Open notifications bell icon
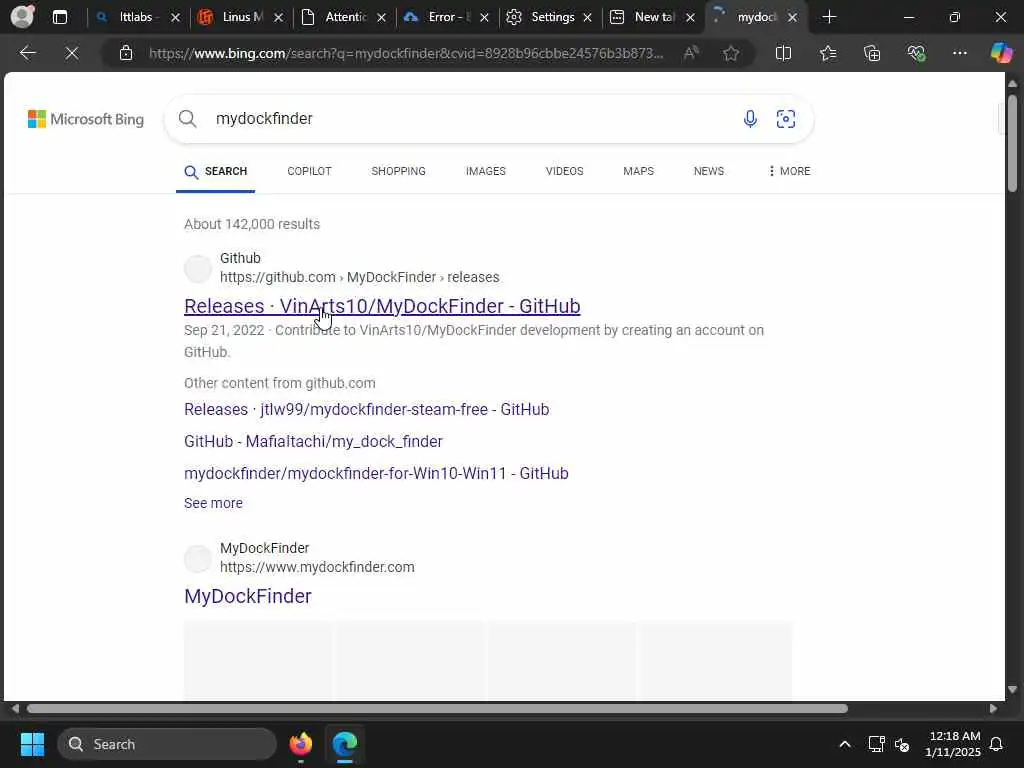 pyautogui.click(x=997, y=744)
